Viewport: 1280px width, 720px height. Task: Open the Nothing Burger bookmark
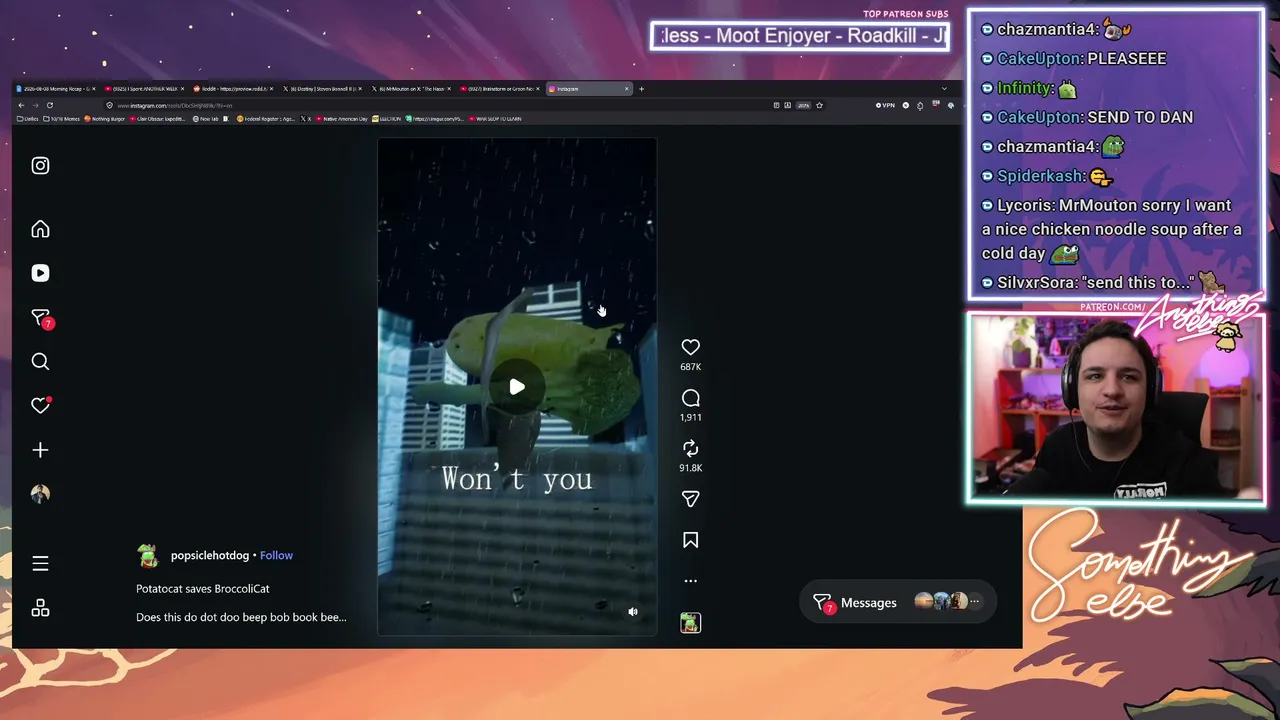[x=105, y=119]
